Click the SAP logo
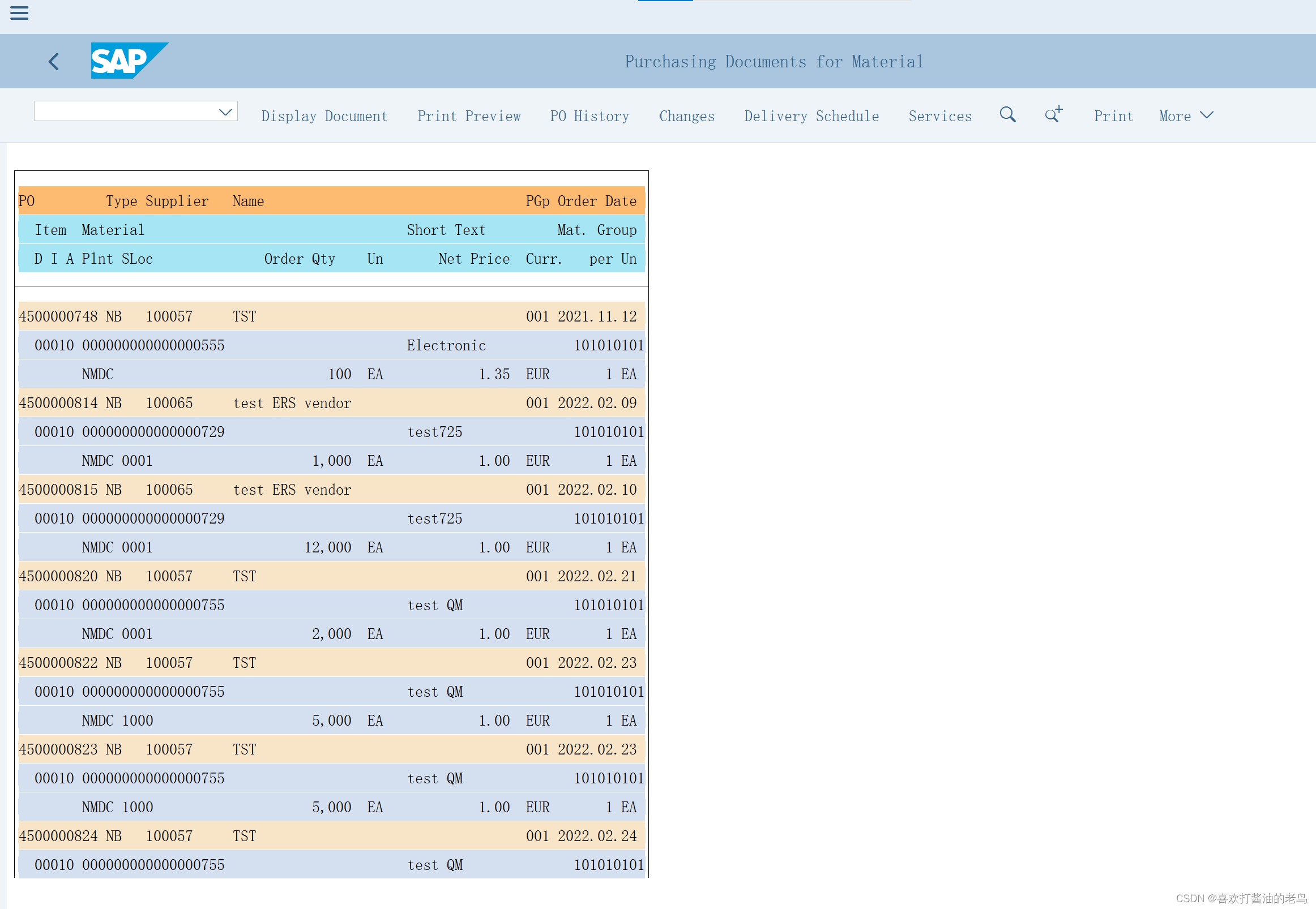 click(129, 61)
